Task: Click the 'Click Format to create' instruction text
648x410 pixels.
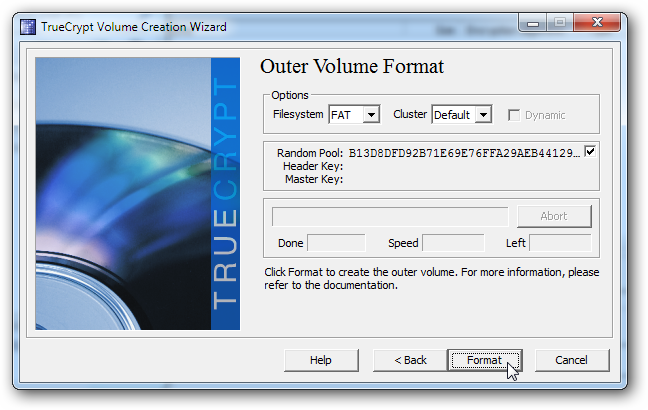Action: (431, 279)
